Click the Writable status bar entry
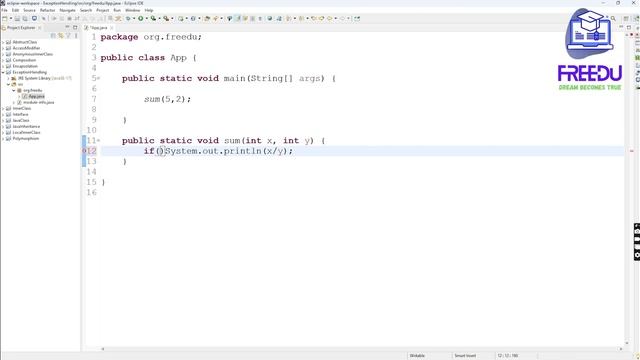Viewport: 640px width, 360px height. (417, 356)
